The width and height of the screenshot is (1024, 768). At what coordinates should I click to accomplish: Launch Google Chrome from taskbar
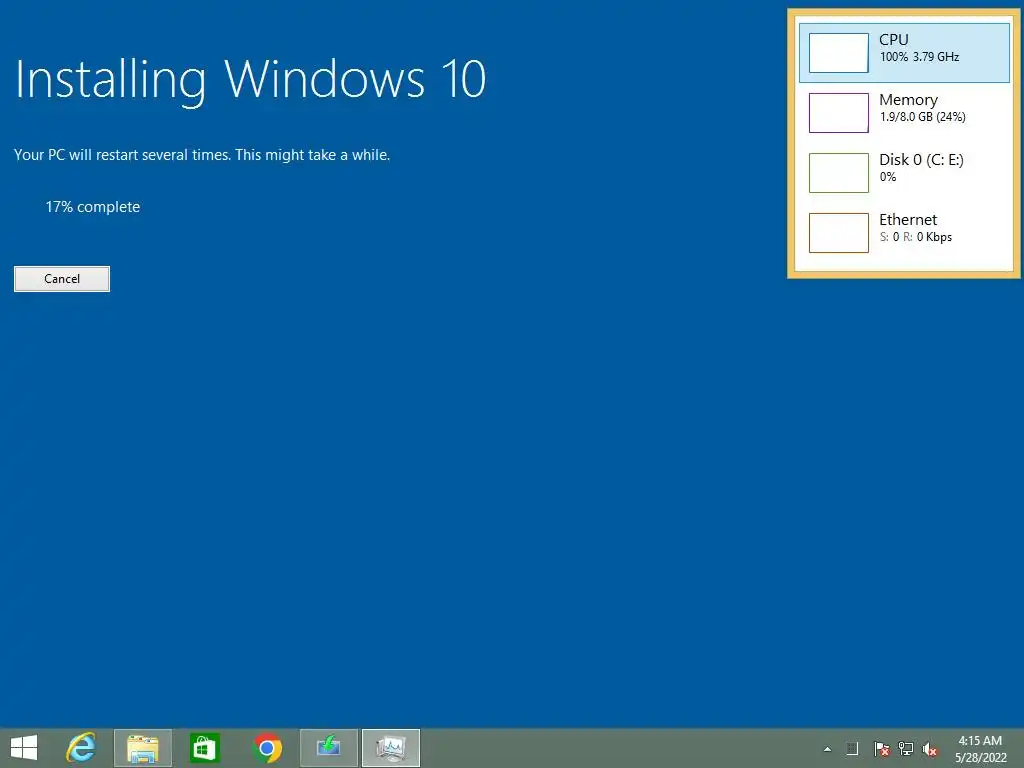coord(266,748)
